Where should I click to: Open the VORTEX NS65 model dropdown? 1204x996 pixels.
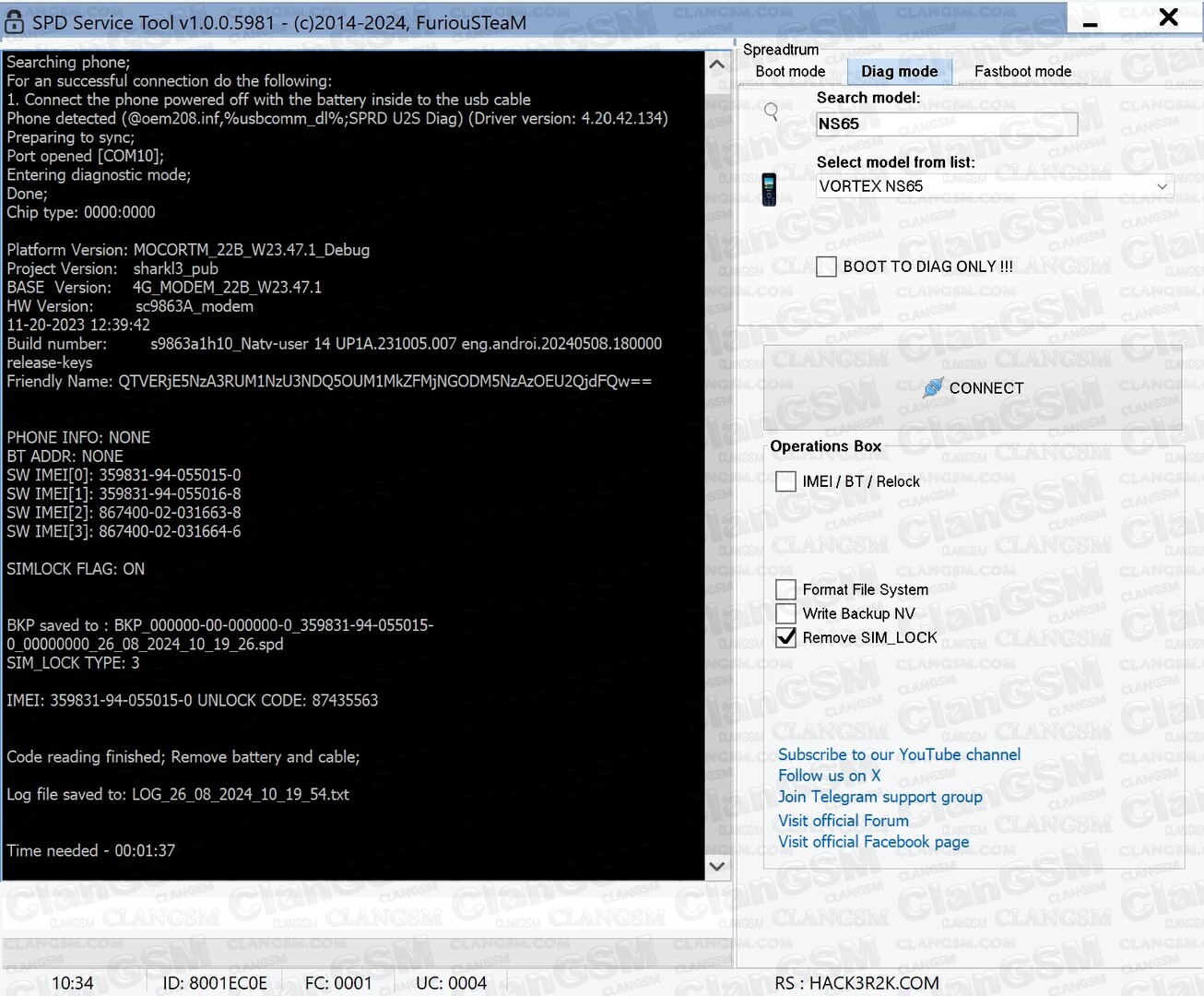pyautogui.click(x=995, y=186)
